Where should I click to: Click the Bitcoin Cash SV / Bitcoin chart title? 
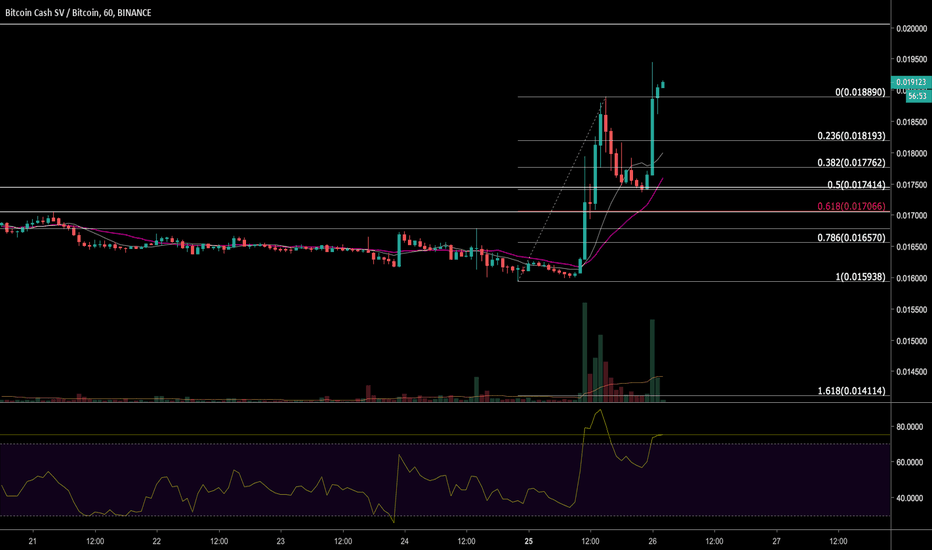point(78,12)
